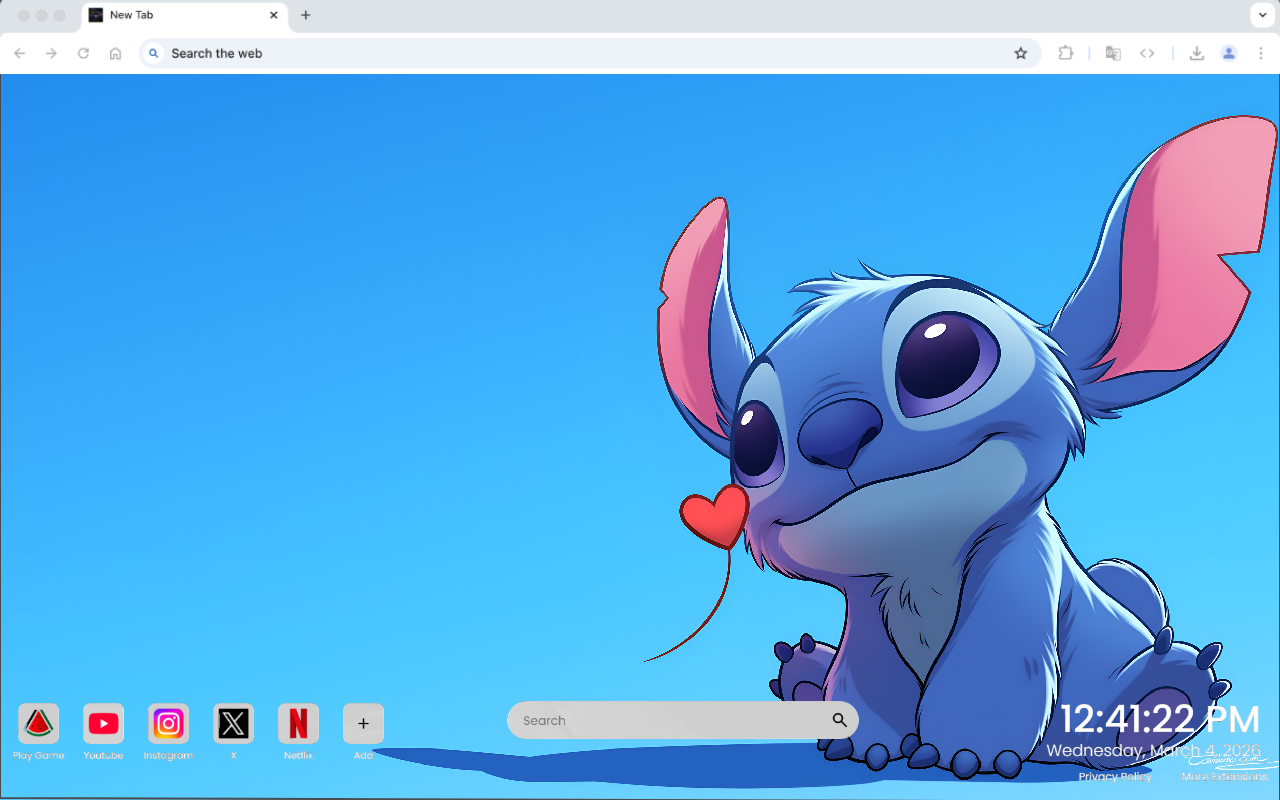Select the New Tab tab
This screenshot has height=800, width=1280.
[x=184, y=15]
